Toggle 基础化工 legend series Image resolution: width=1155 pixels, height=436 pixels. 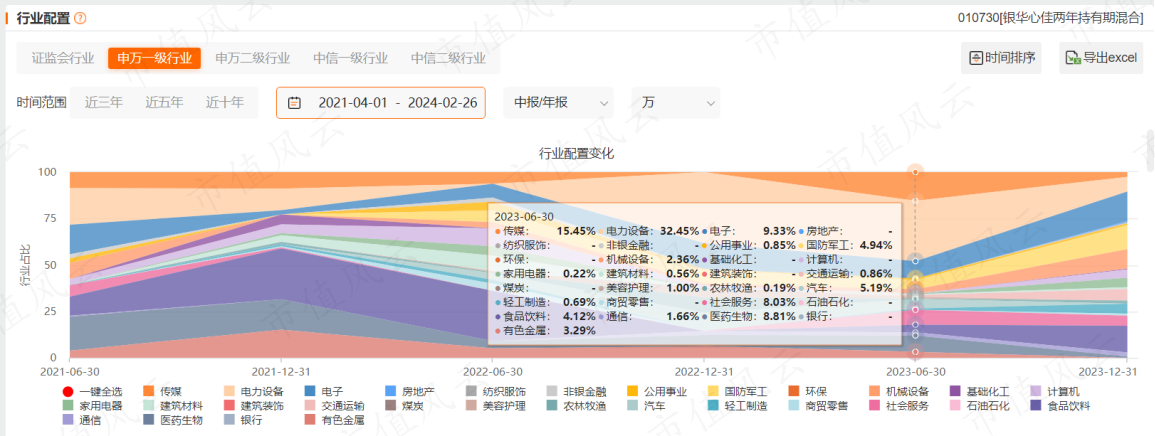[x=979, y=392]
